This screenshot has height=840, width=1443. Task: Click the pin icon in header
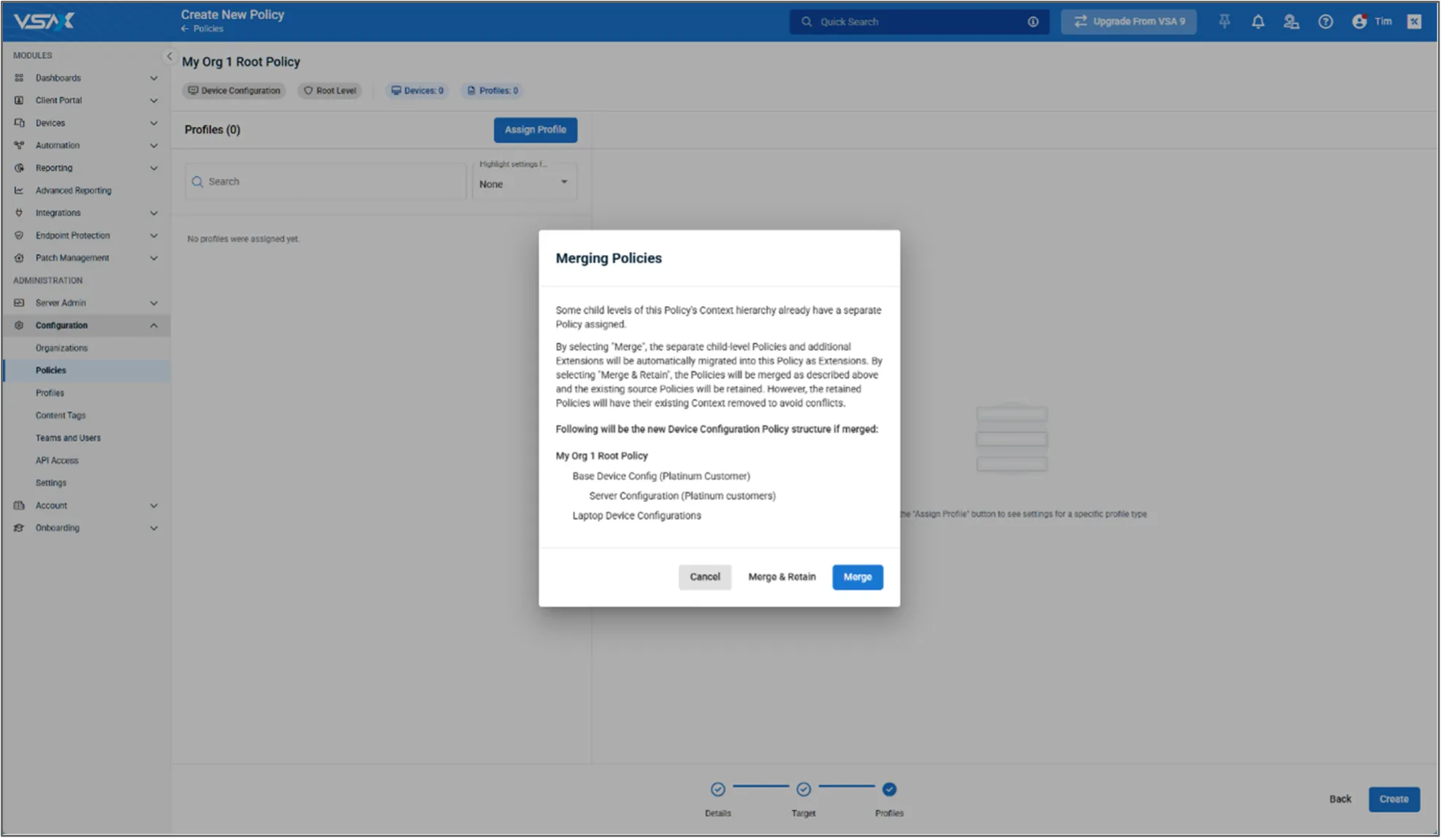(1225, 22)
